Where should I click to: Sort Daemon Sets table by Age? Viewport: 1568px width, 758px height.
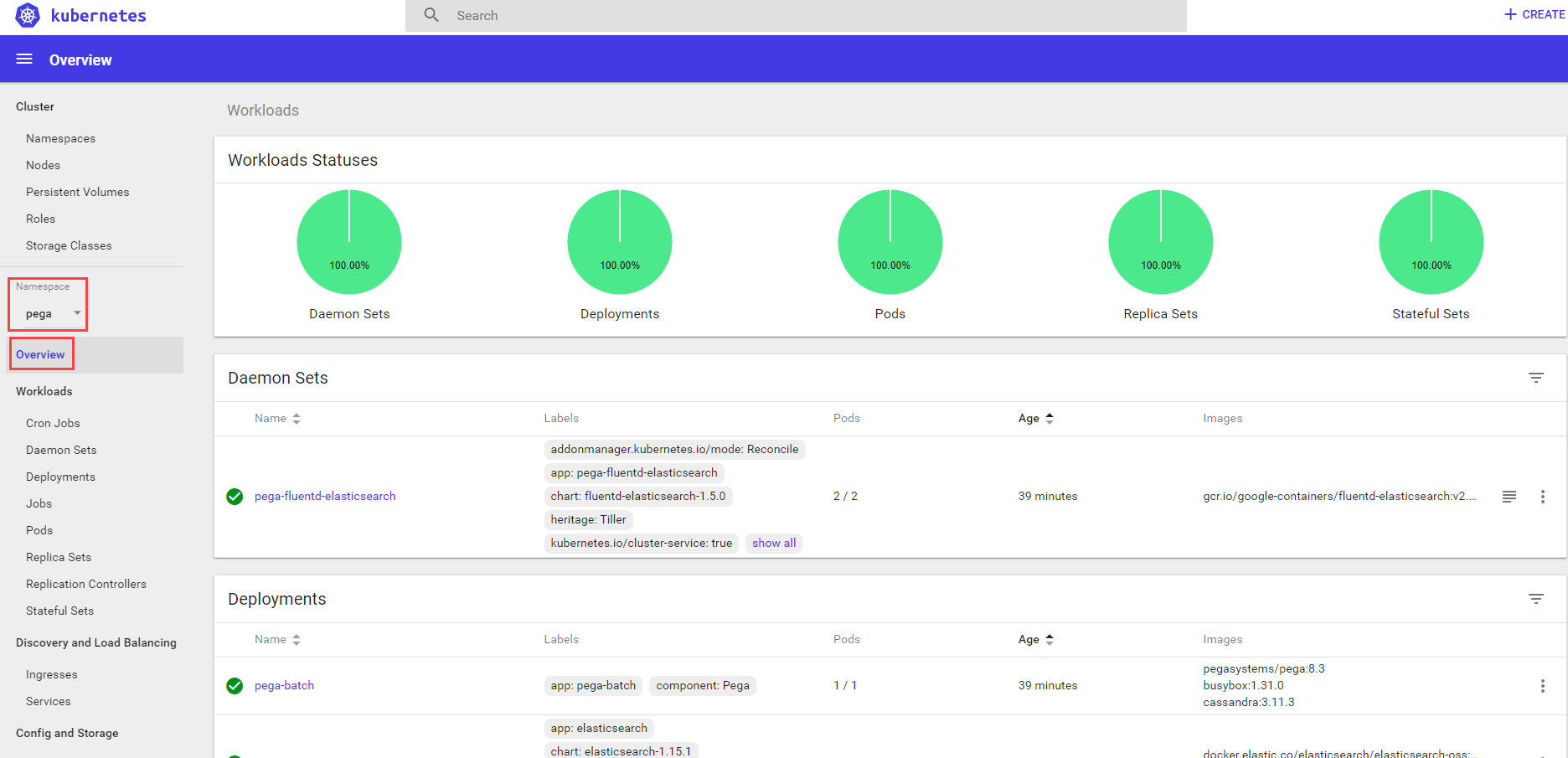(x=1036, y=418)
